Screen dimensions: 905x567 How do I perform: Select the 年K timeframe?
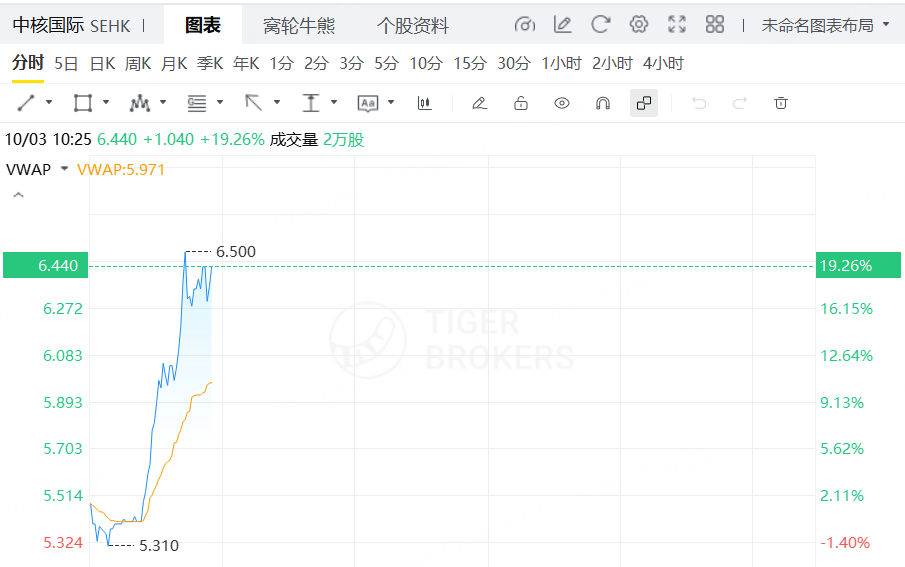(246, 63)
